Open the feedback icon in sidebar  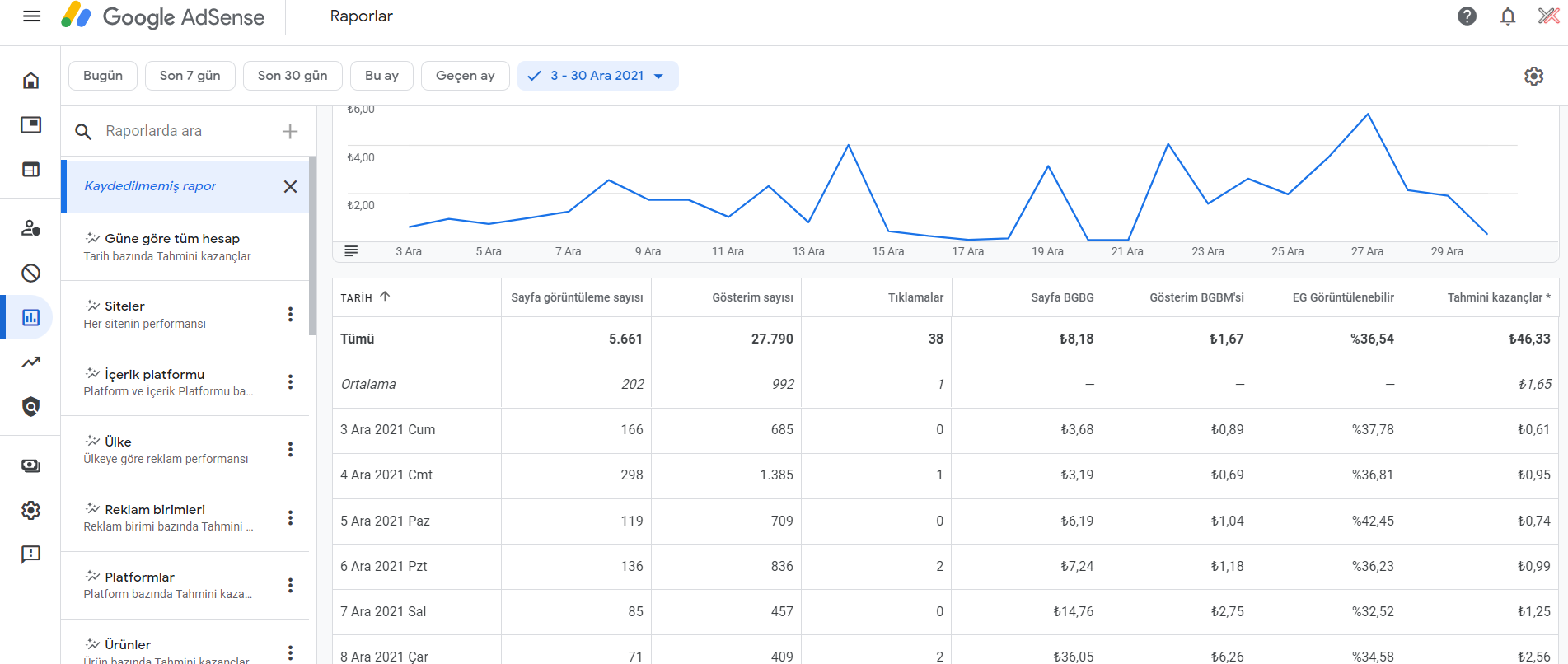click(x=30, y=554)
